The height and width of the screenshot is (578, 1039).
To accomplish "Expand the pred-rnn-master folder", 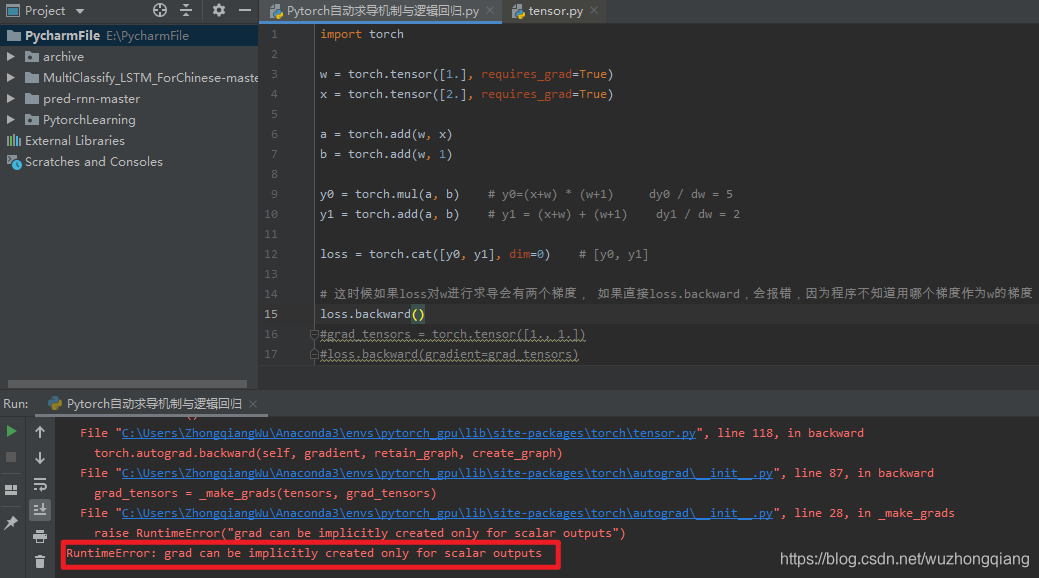I will tap(11, 99).
